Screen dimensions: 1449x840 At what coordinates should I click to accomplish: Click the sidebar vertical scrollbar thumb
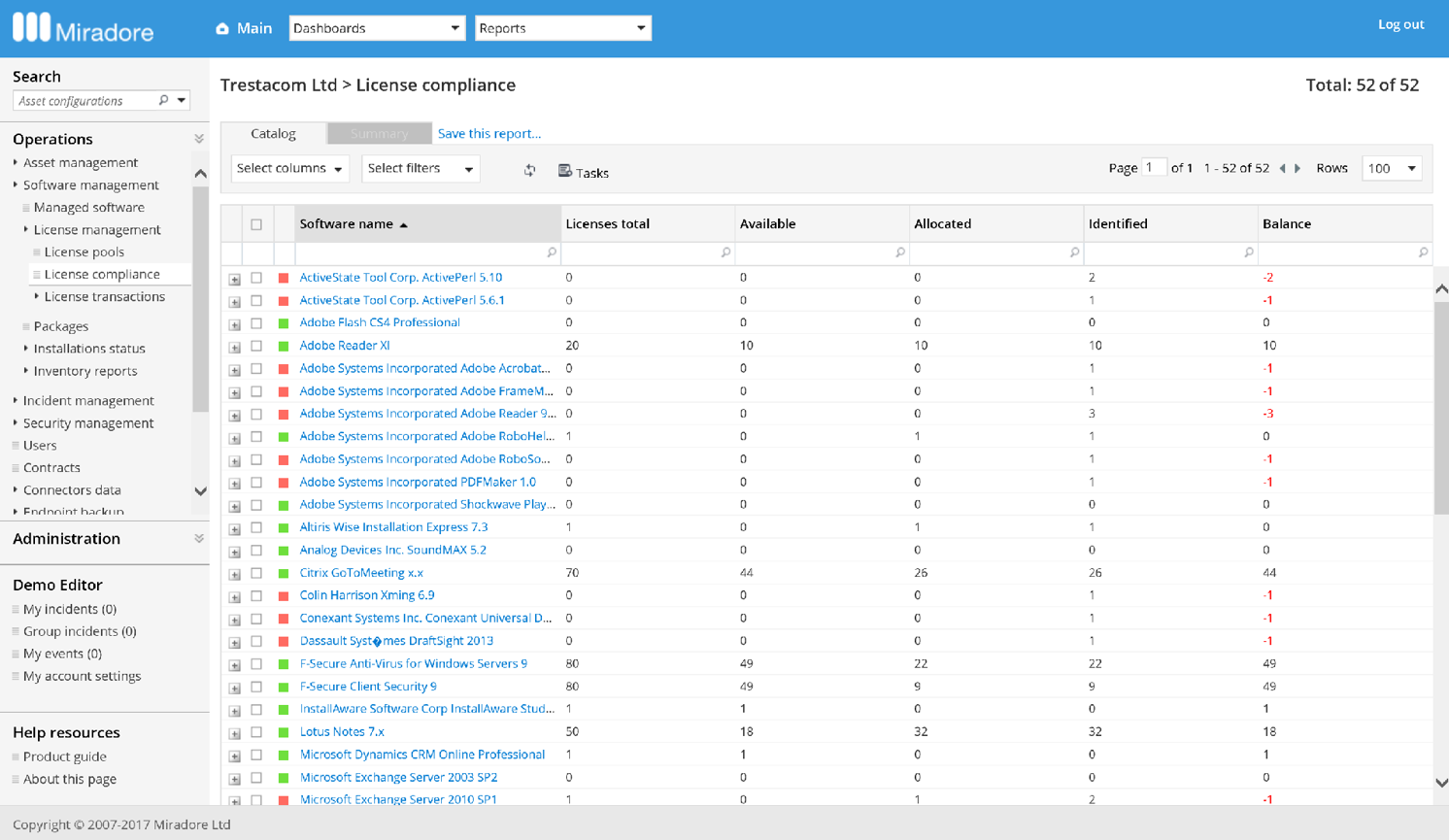[x=201, y=299]
